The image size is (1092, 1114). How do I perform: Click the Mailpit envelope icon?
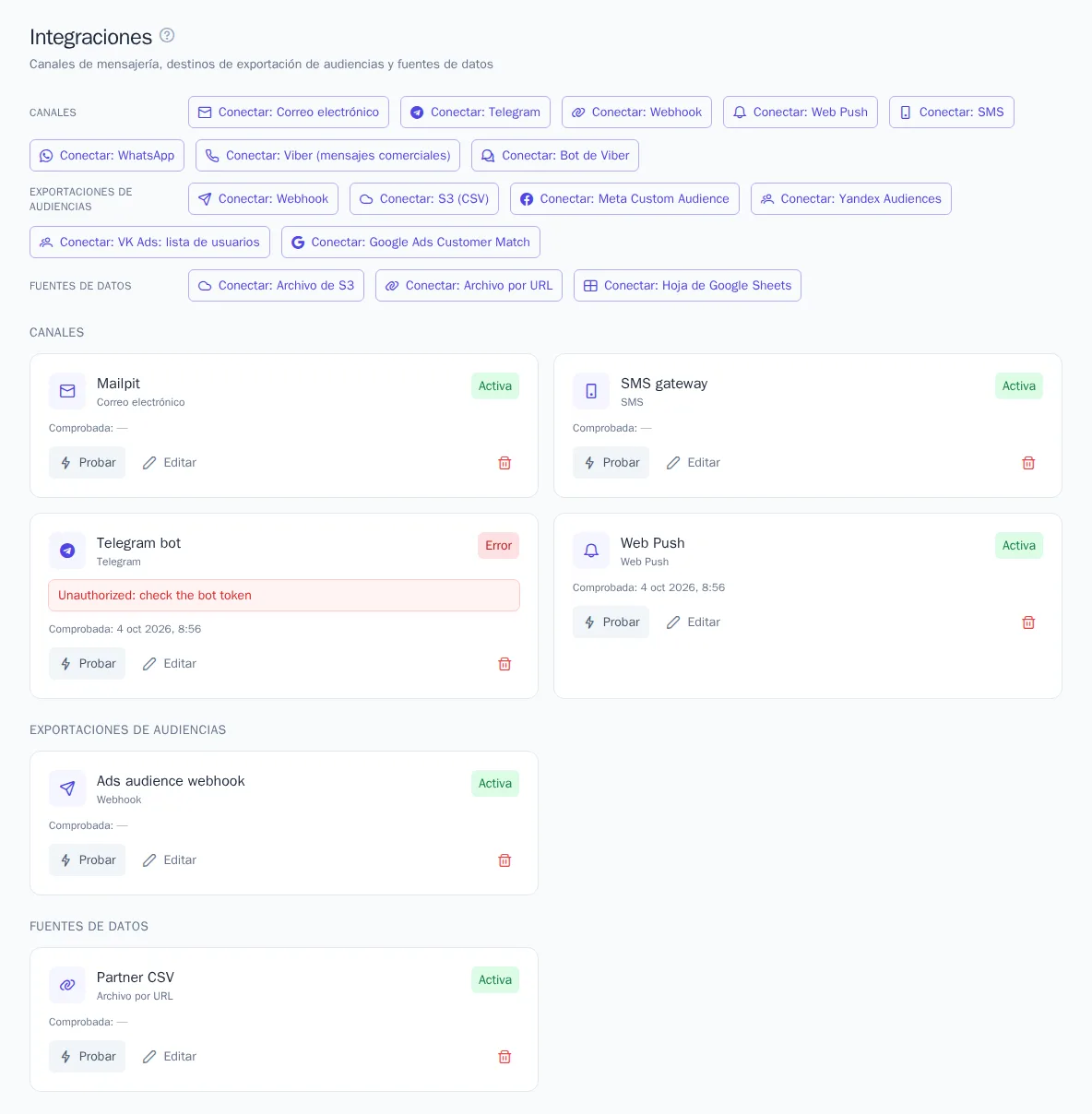pyautogui.click(x=67, y=391)
